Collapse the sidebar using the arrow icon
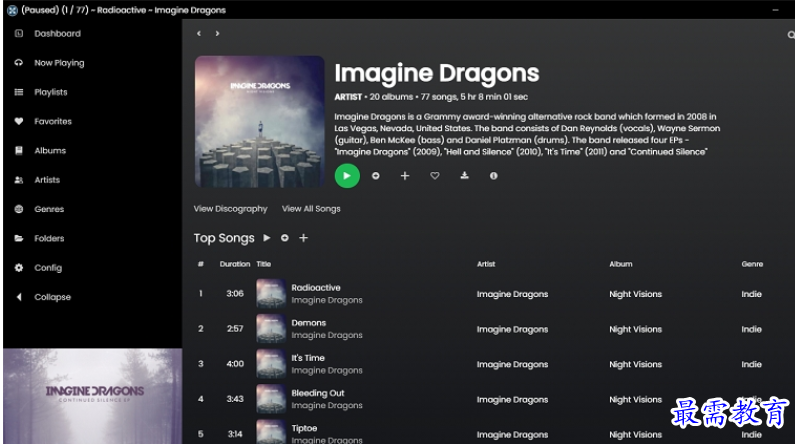795x444 pixels. pyautogui.click(x=19, y=297)
